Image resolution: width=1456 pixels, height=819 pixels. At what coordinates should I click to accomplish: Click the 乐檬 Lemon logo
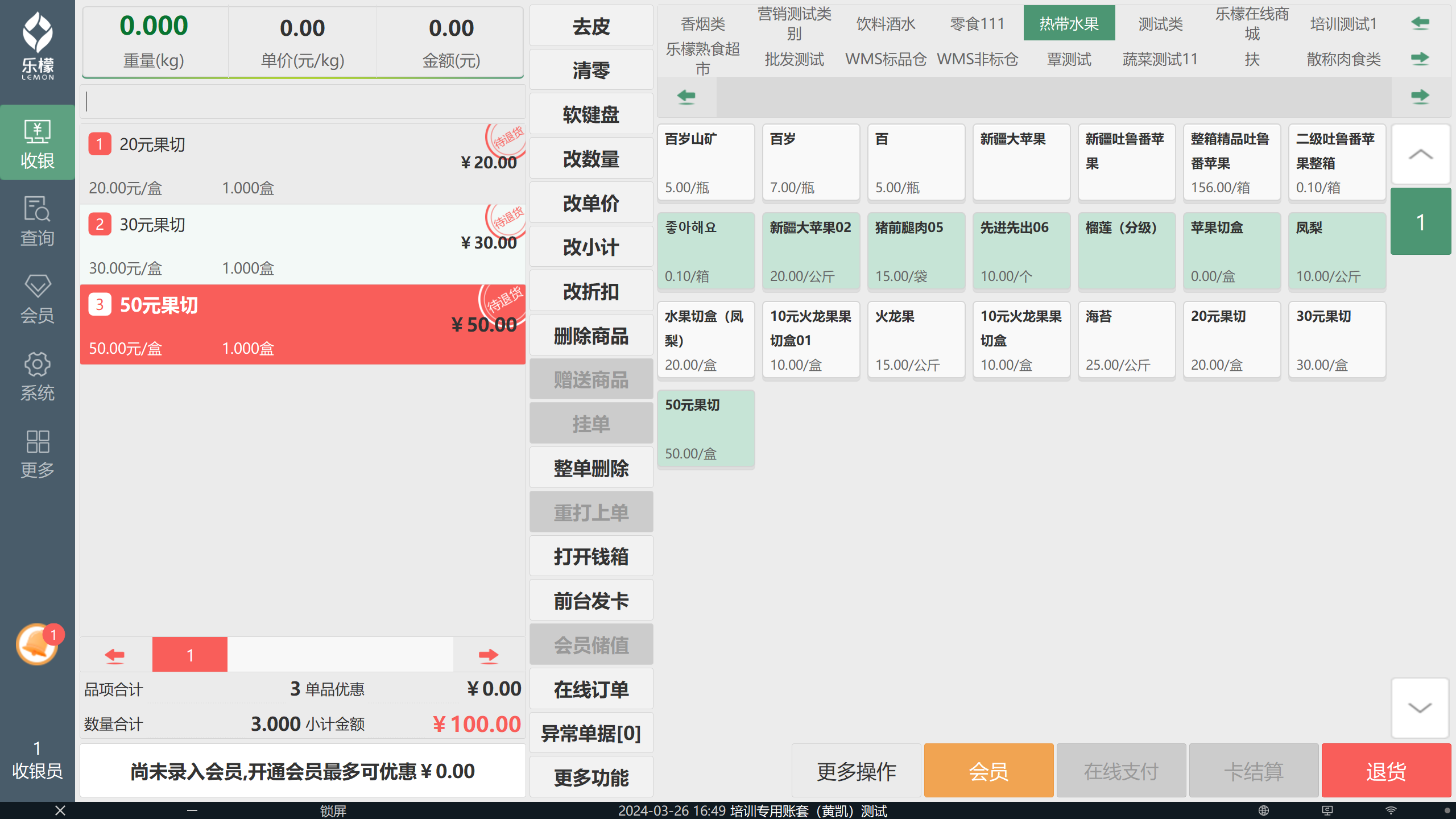38,45
